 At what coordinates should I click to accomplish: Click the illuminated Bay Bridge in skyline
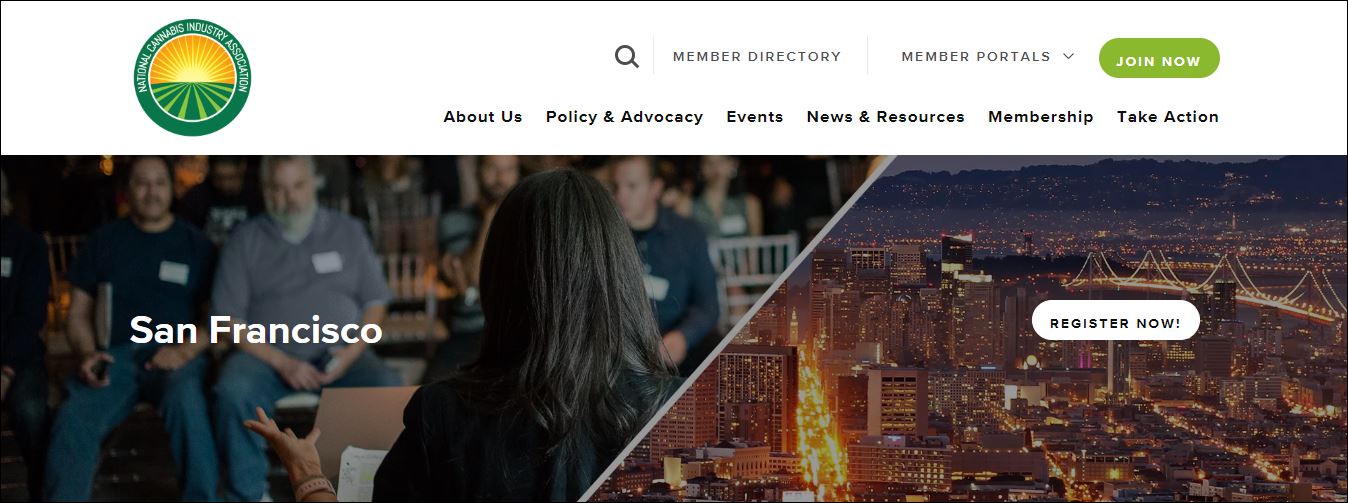point(1200,280)
